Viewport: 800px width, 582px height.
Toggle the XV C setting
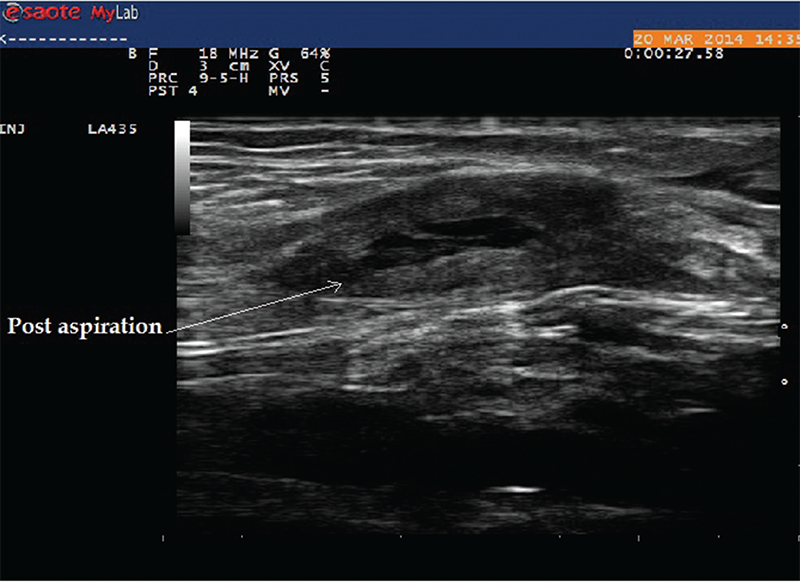[x=299, y=65]
